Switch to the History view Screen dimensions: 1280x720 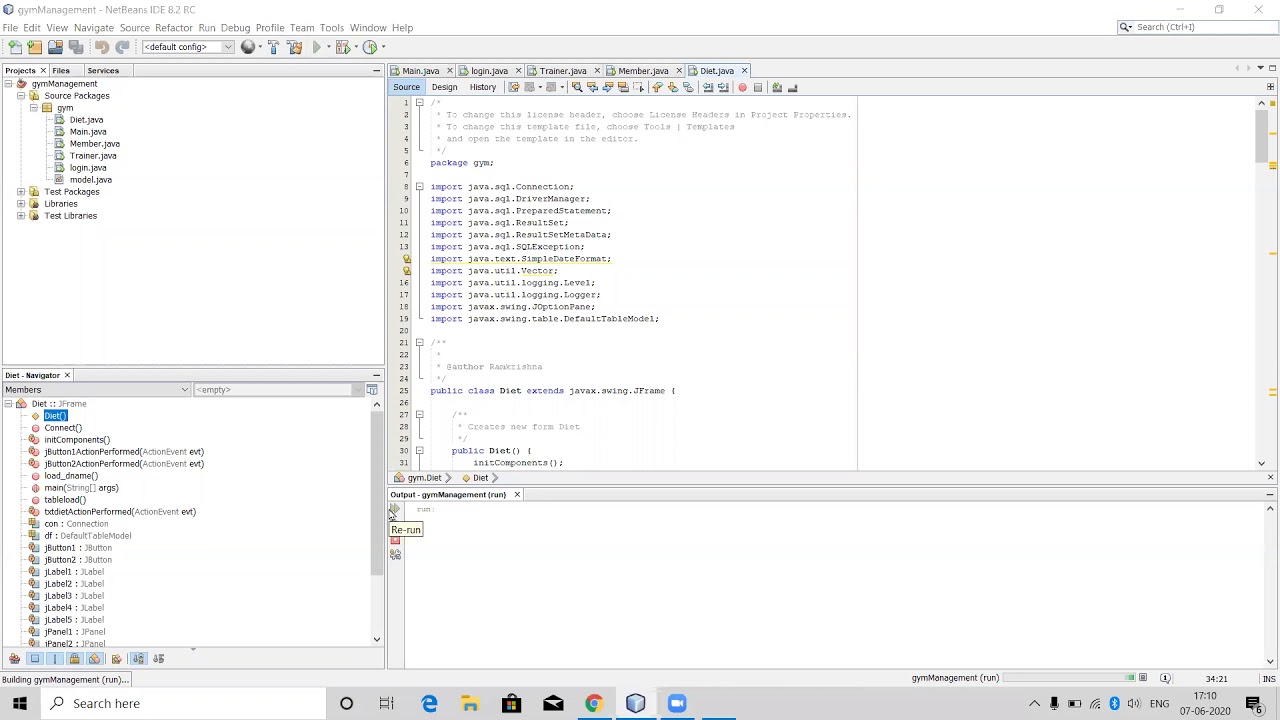pos(482,87)
